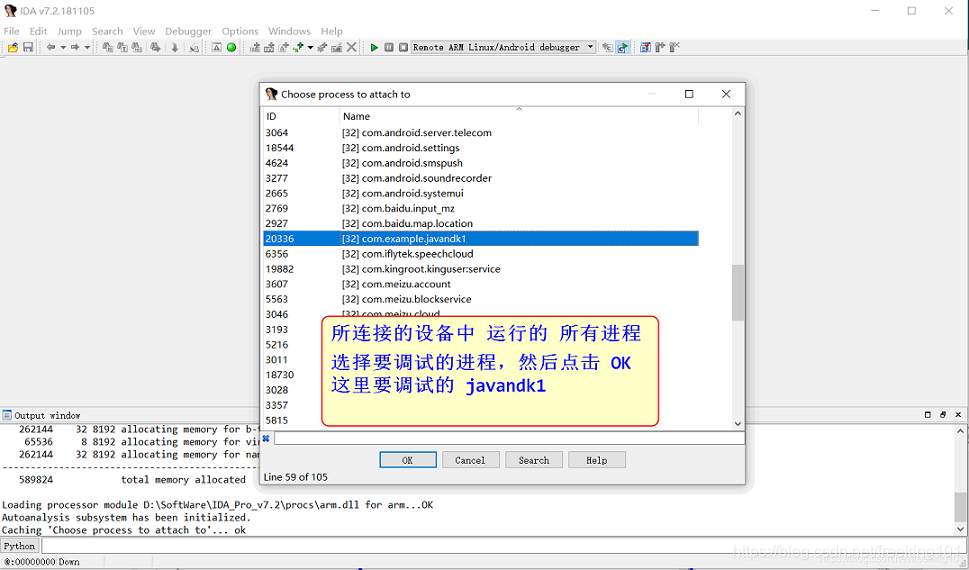Open the forward-history dropdown arrow
This screenshot has height=570, width=969.
(87, 47)
